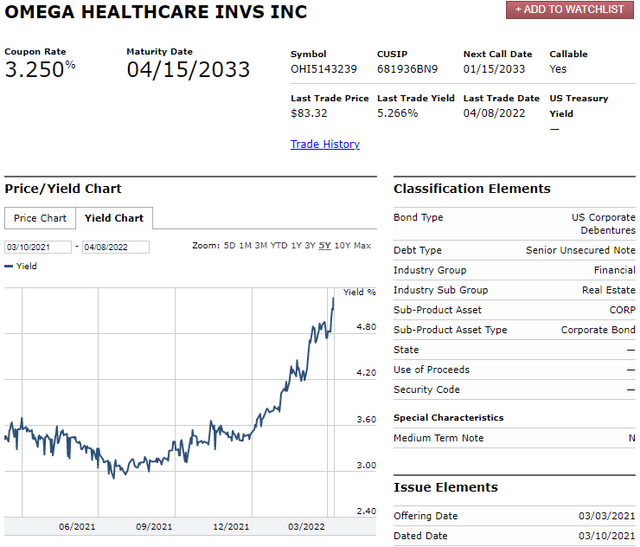Open the Trade History link
The image size is (640, 547).
coord(325,144)
